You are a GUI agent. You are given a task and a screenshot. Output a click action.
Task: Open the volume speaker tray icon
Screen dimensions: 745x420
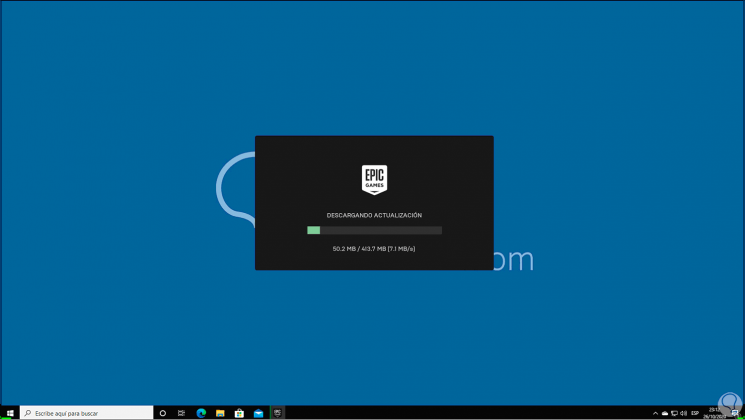click(x=684, y=413)
